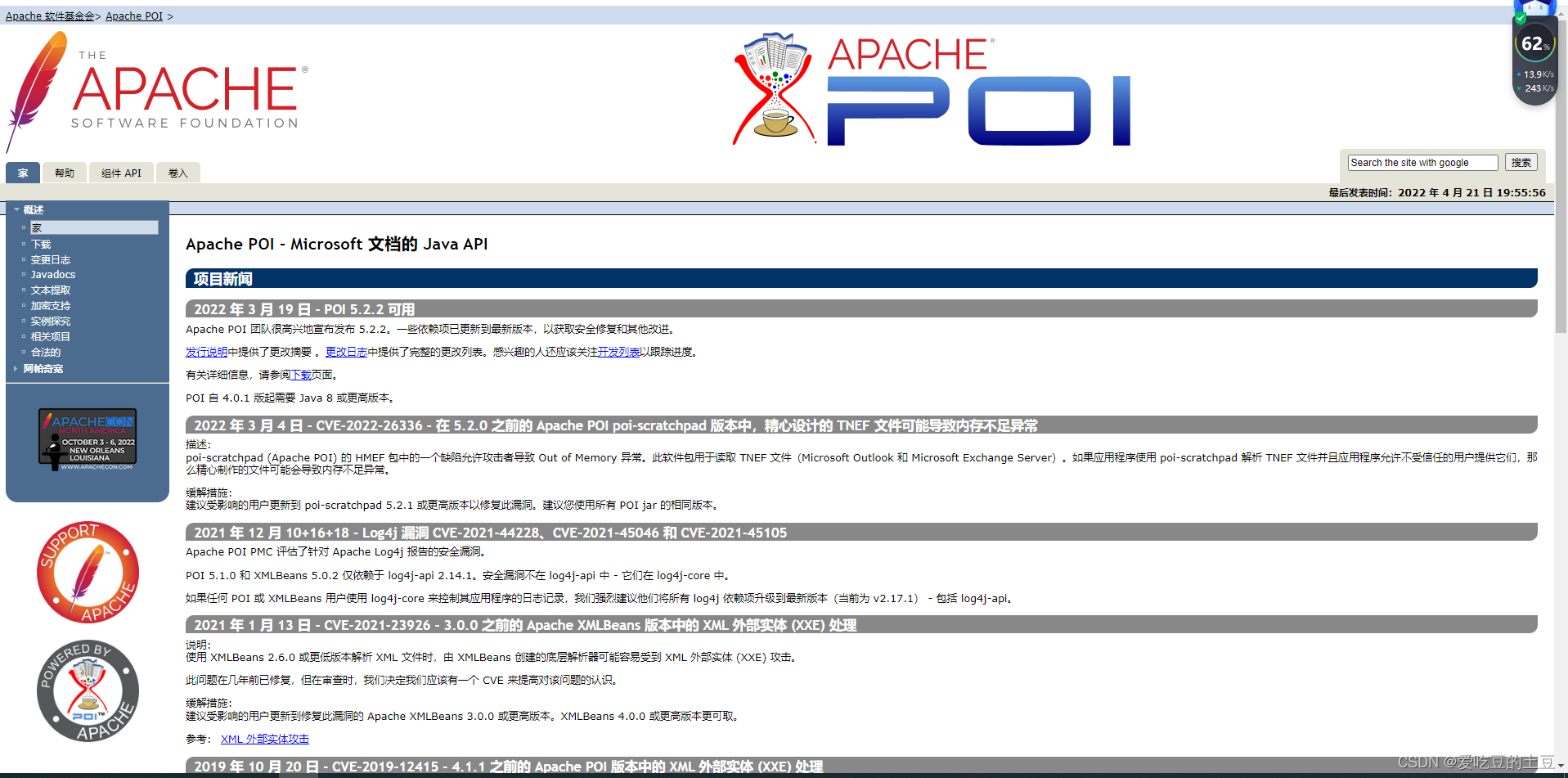Select 下载 in the sidebar

point(41,243)
